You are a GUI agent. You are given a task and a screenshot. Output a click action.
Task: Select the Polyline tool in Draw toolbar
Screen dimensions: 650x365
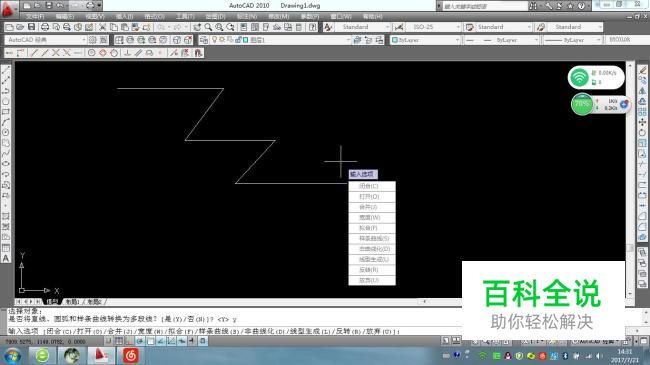(6, 91)
